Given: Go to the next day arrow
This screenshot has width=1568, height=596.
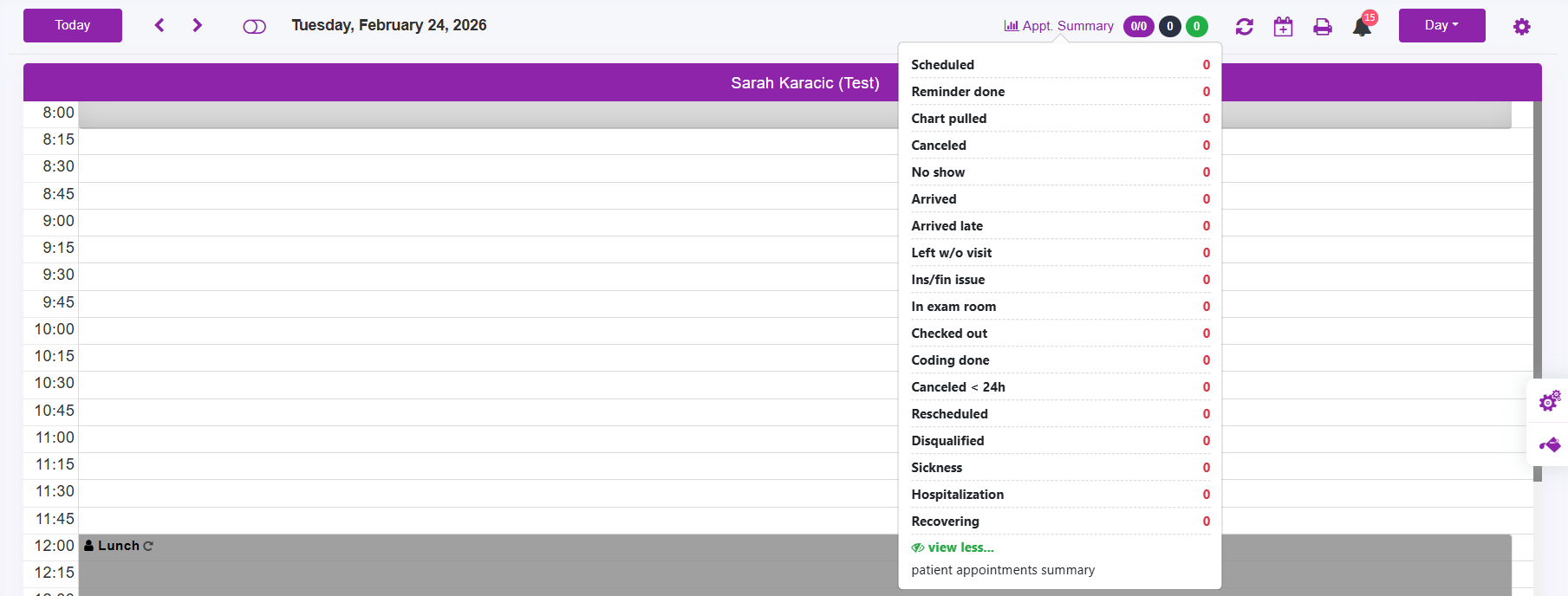Looking at the screenshot, I should [198, 25].
